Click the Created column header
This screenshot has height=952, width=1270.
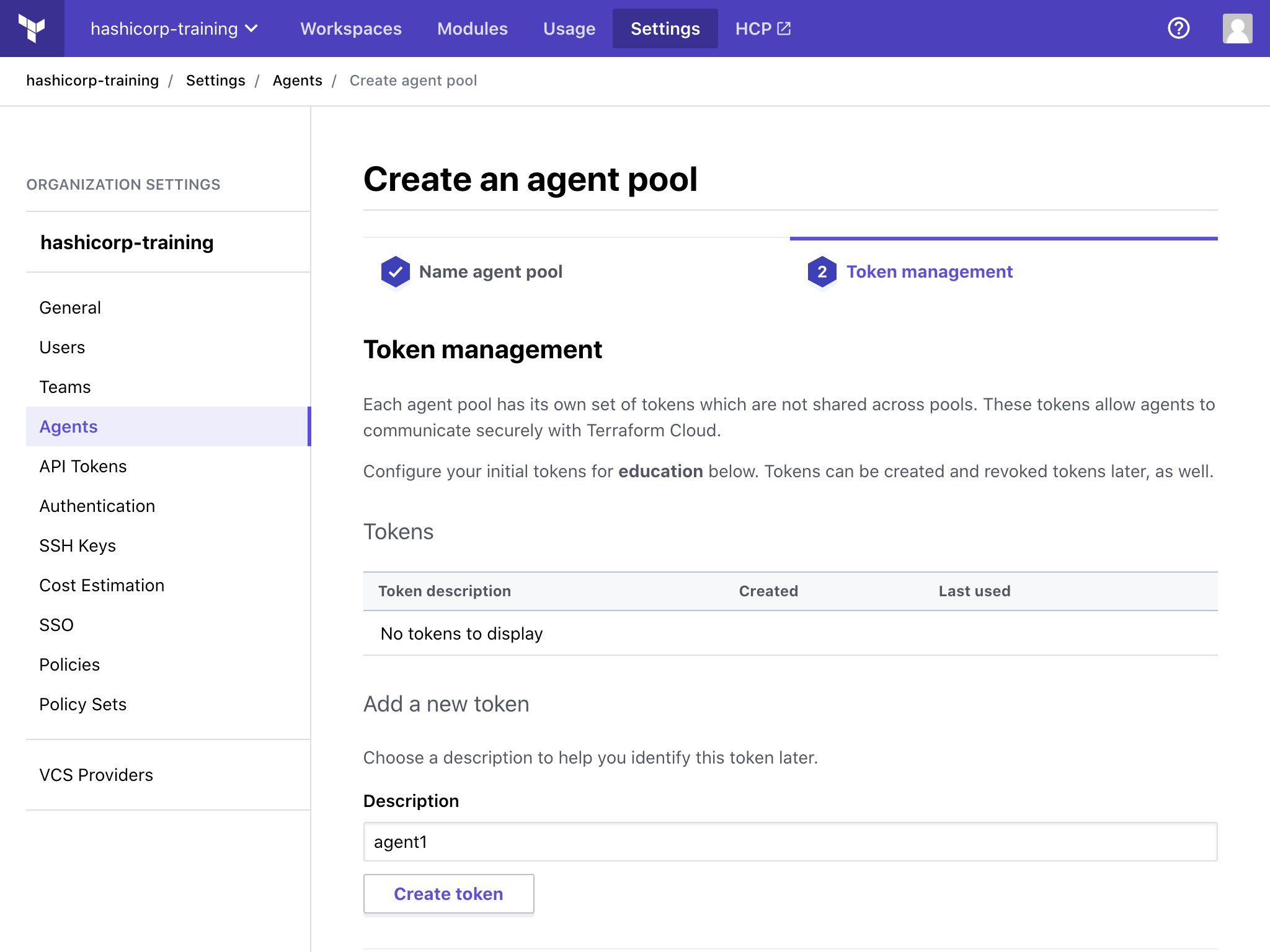coord(768,591)
